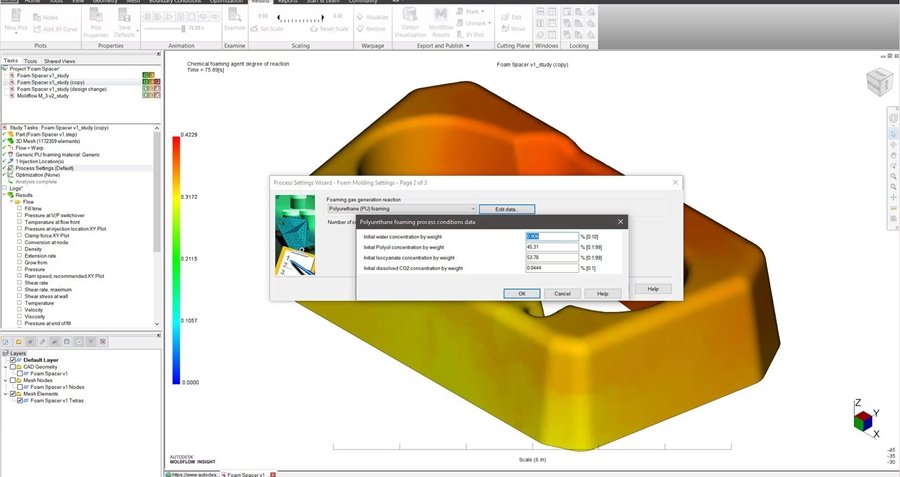This screenshot has height=477, width=900.
Task: Click the ViewCube in the viewport corner
Action: point(879,82)
